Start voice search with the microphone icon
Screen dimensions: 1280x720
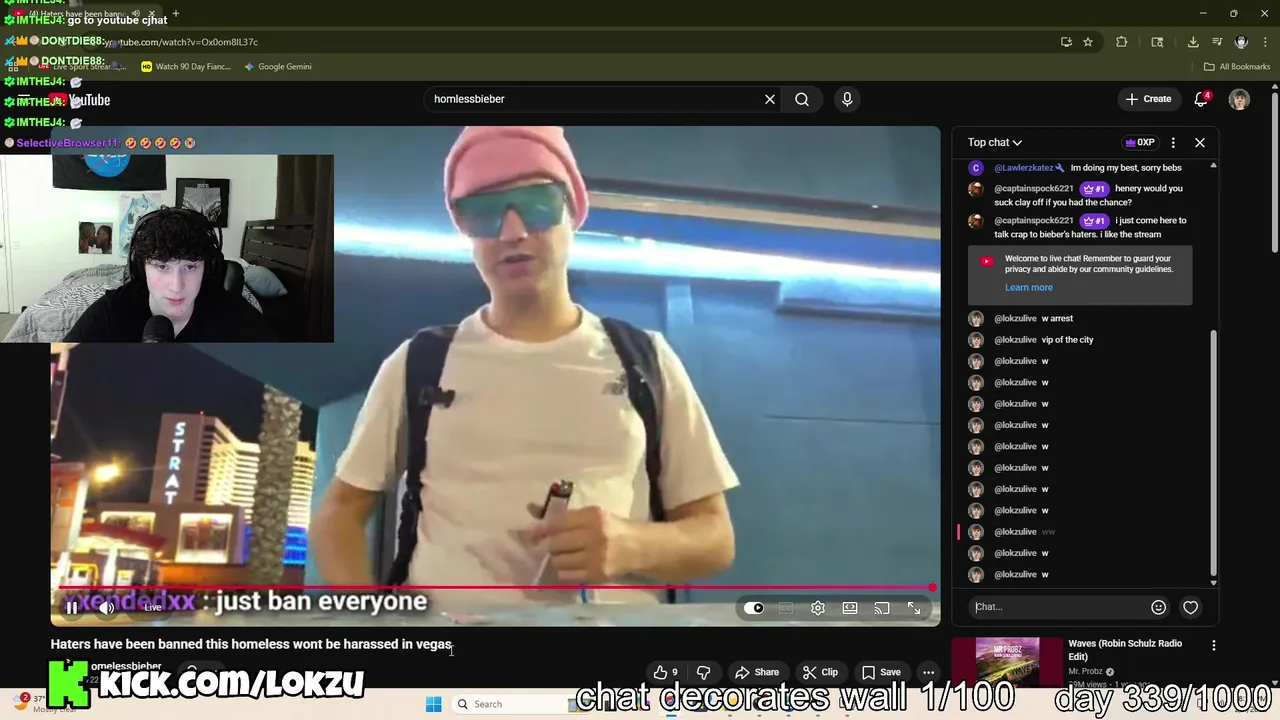(847, 99)
